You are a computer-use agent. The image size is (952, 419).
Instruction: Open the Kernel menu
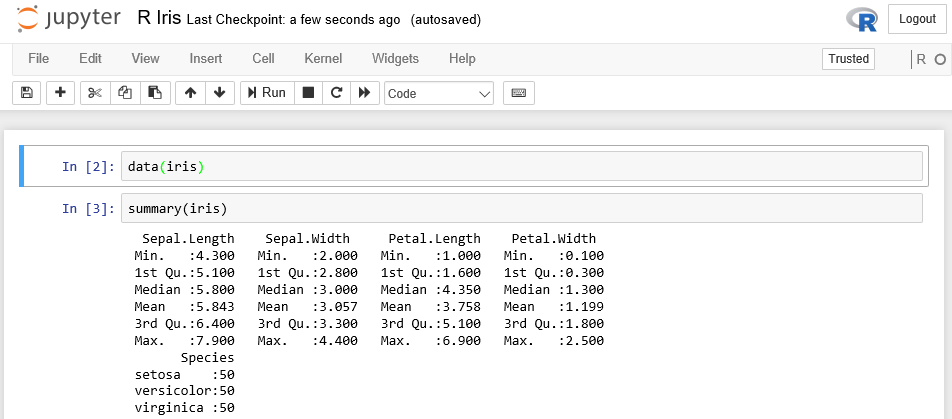coord(323,59)
